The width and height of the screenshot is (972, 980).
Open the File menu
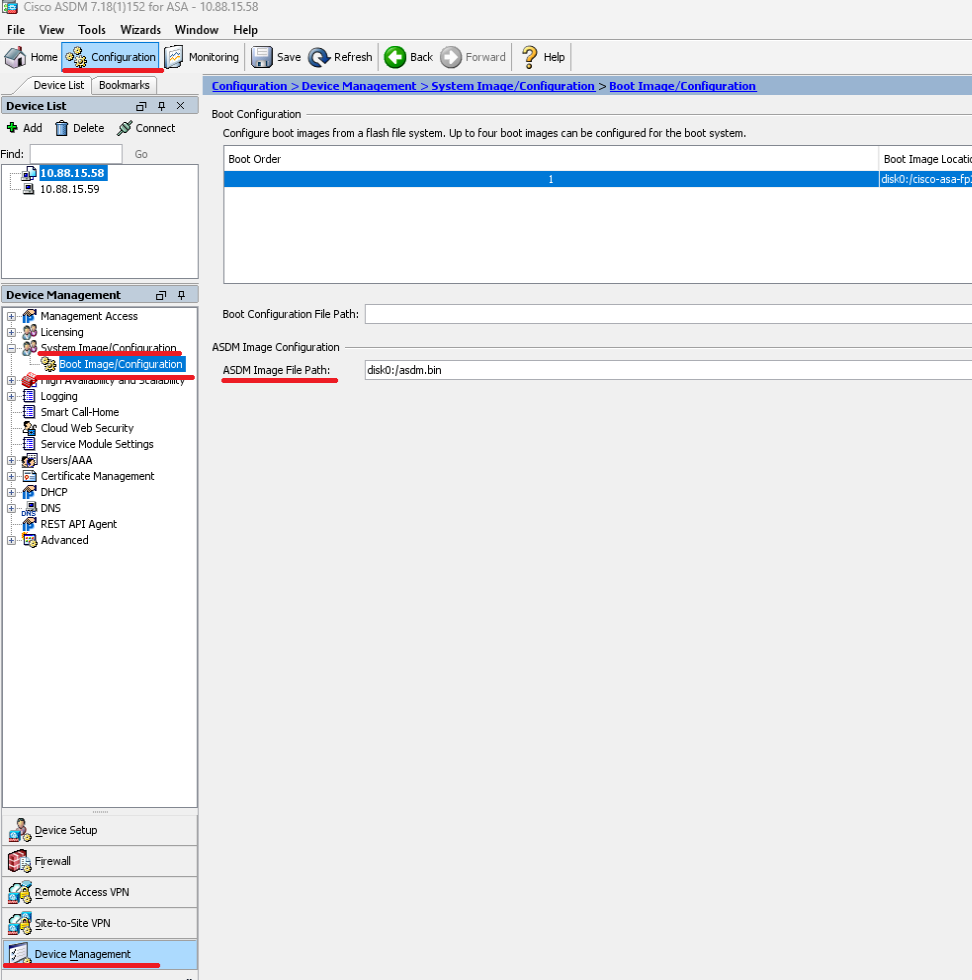[16, 30]
